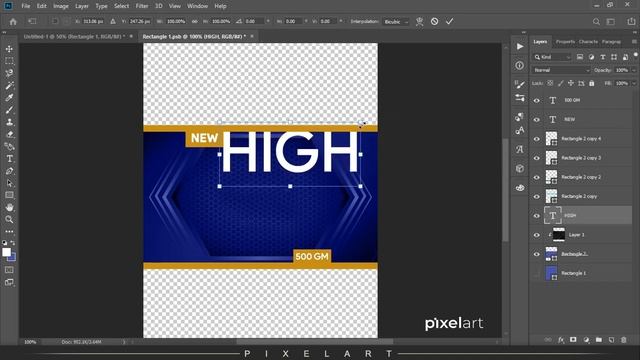The width and height of the screenshot is (640, 360).
Task: Open the search magnifier in options bar
Action: coord(596,22)
